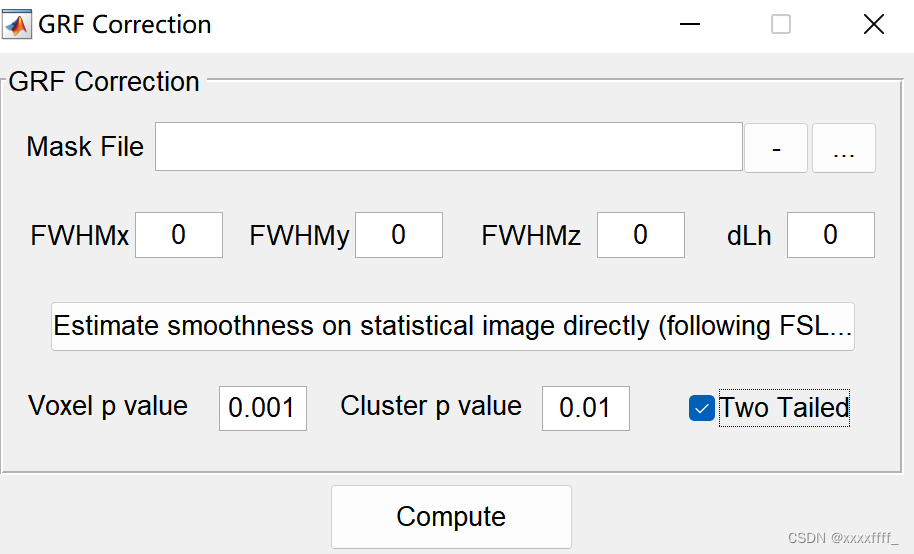914x554 pixels.
Task: Uncheck the Two Tailed checkbox
Action: (701, 408)
